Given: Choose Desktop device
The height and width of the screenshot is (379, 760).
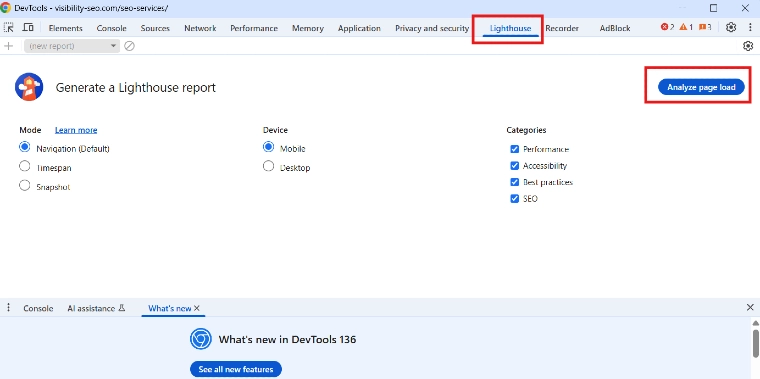Looking at the screenshot, I should click(268, 166).
